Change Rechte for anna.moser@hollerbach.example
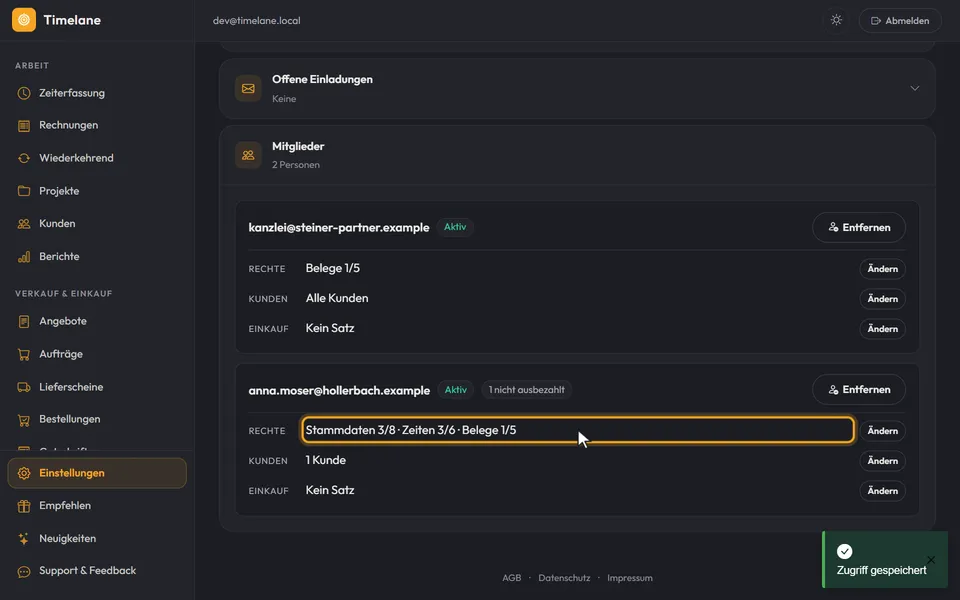Viewport: 960px width, 600px height. click(882, 431)
